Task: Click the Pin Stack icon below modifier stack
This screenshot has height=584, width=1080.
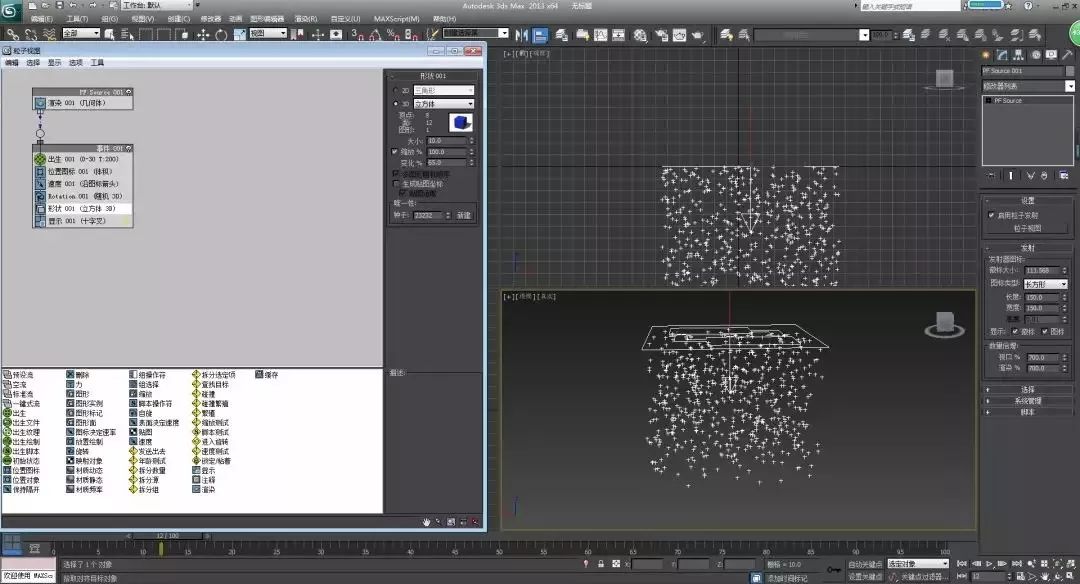Action: coord(991,176)
